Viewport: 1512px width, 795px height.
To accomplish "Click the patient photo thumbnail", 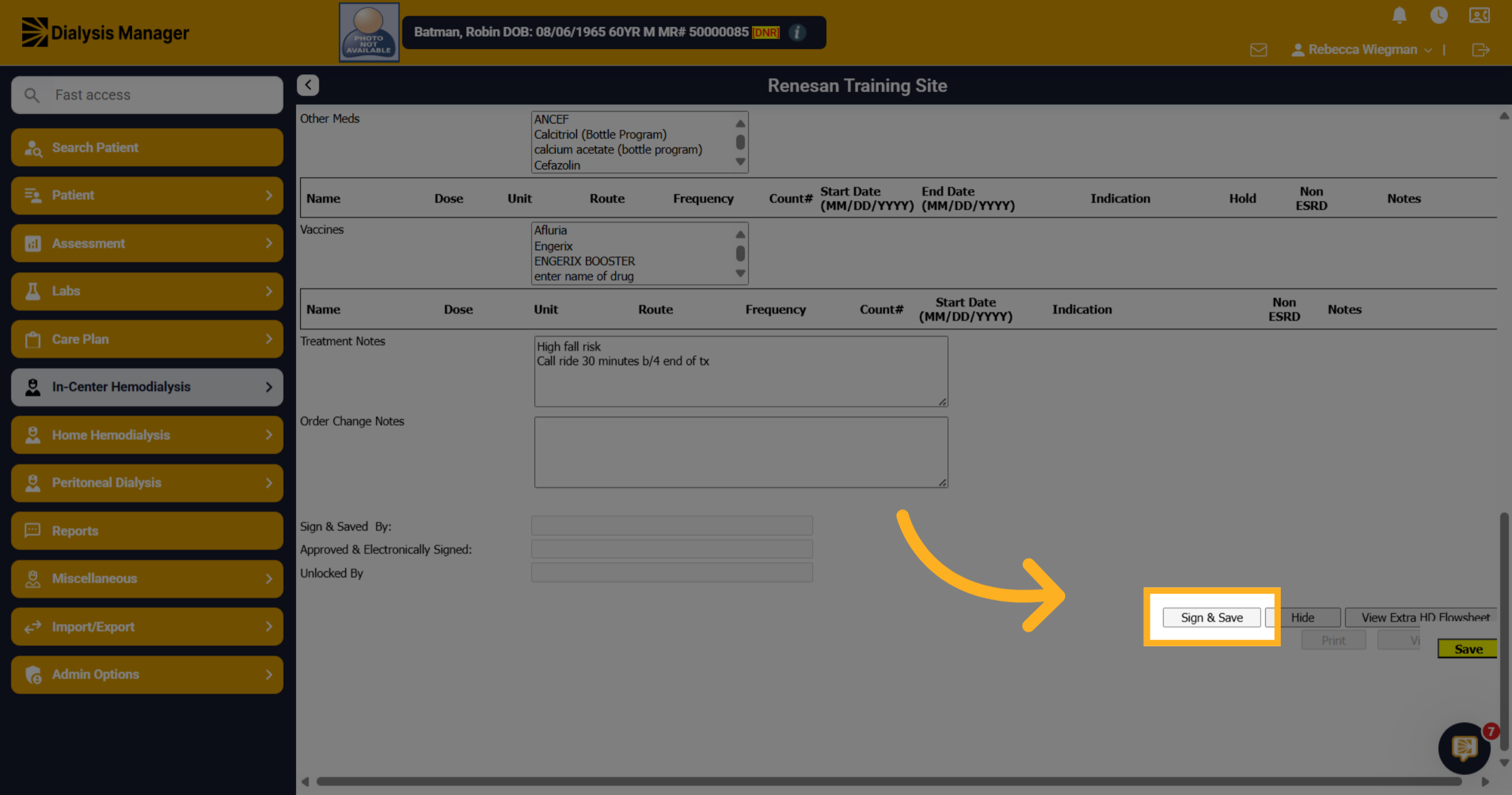I will [369, 32].
